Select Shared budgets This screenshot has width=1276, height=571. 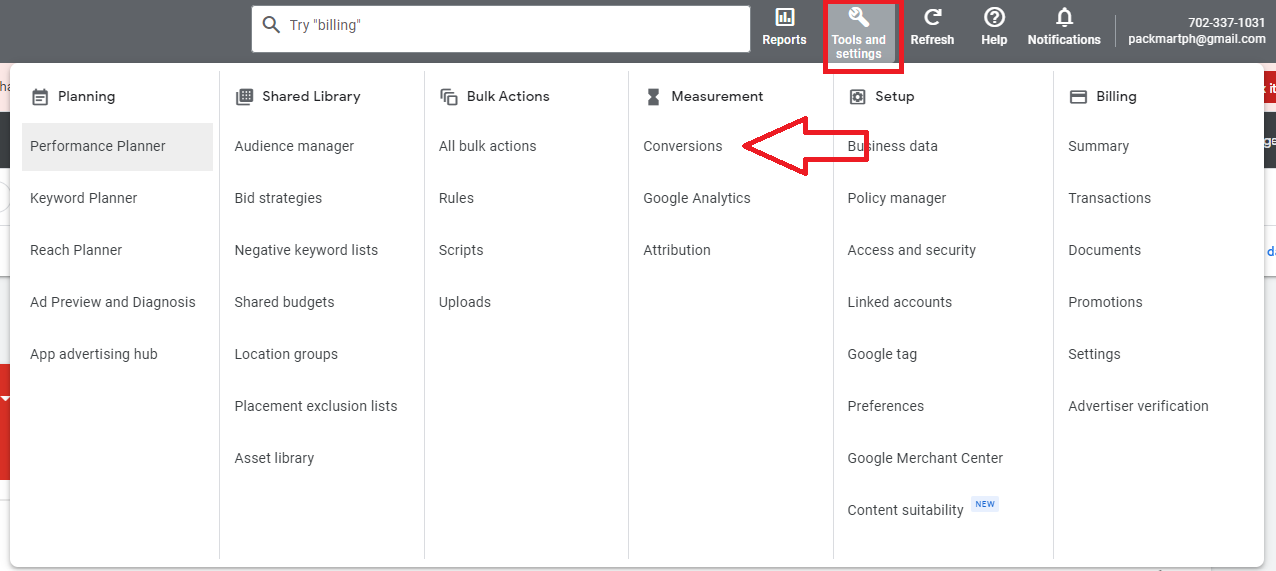point(284,302)
